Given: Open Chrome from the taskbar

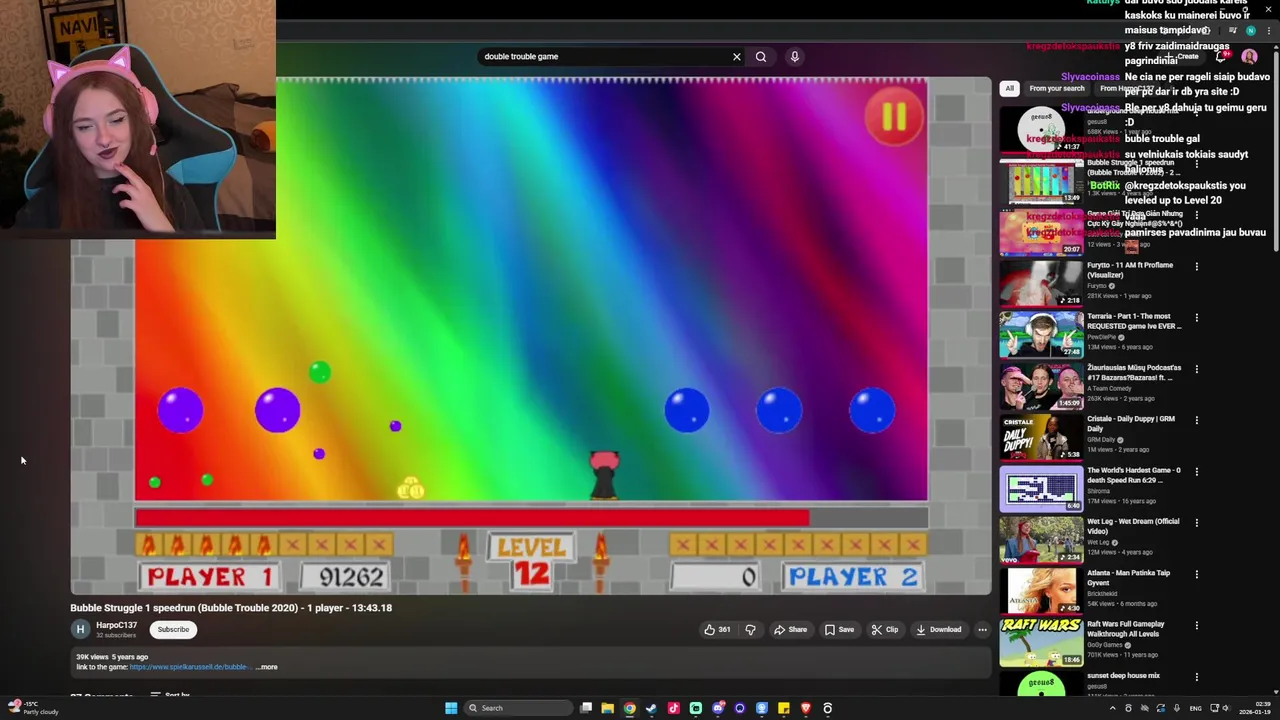Looking at the screenshot, I should [629, 708].
